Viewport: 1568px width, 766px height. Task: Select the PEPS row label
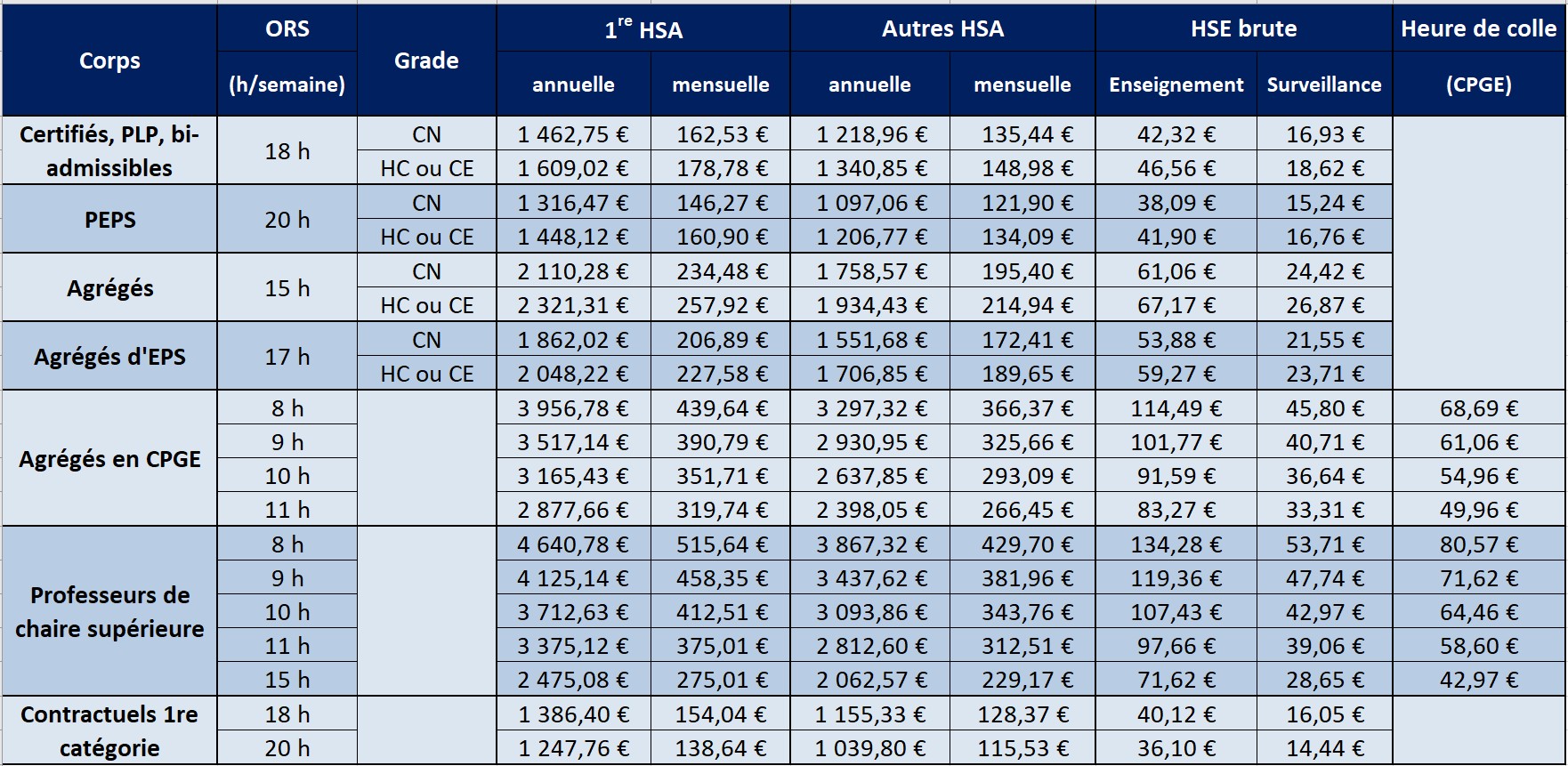pos(109,220)
